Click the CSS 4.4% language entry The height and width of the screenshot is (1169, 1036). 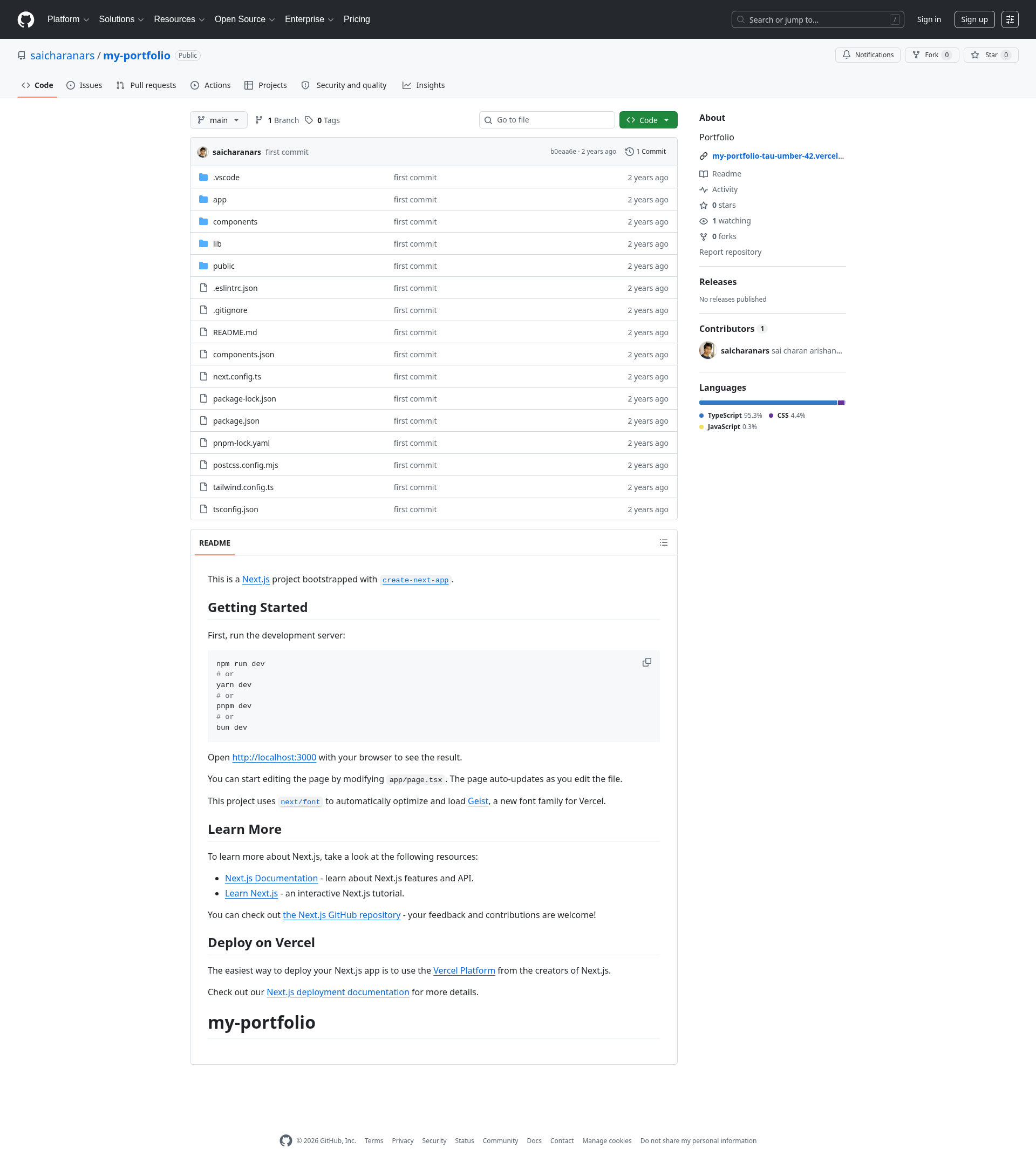click(787, 416)
